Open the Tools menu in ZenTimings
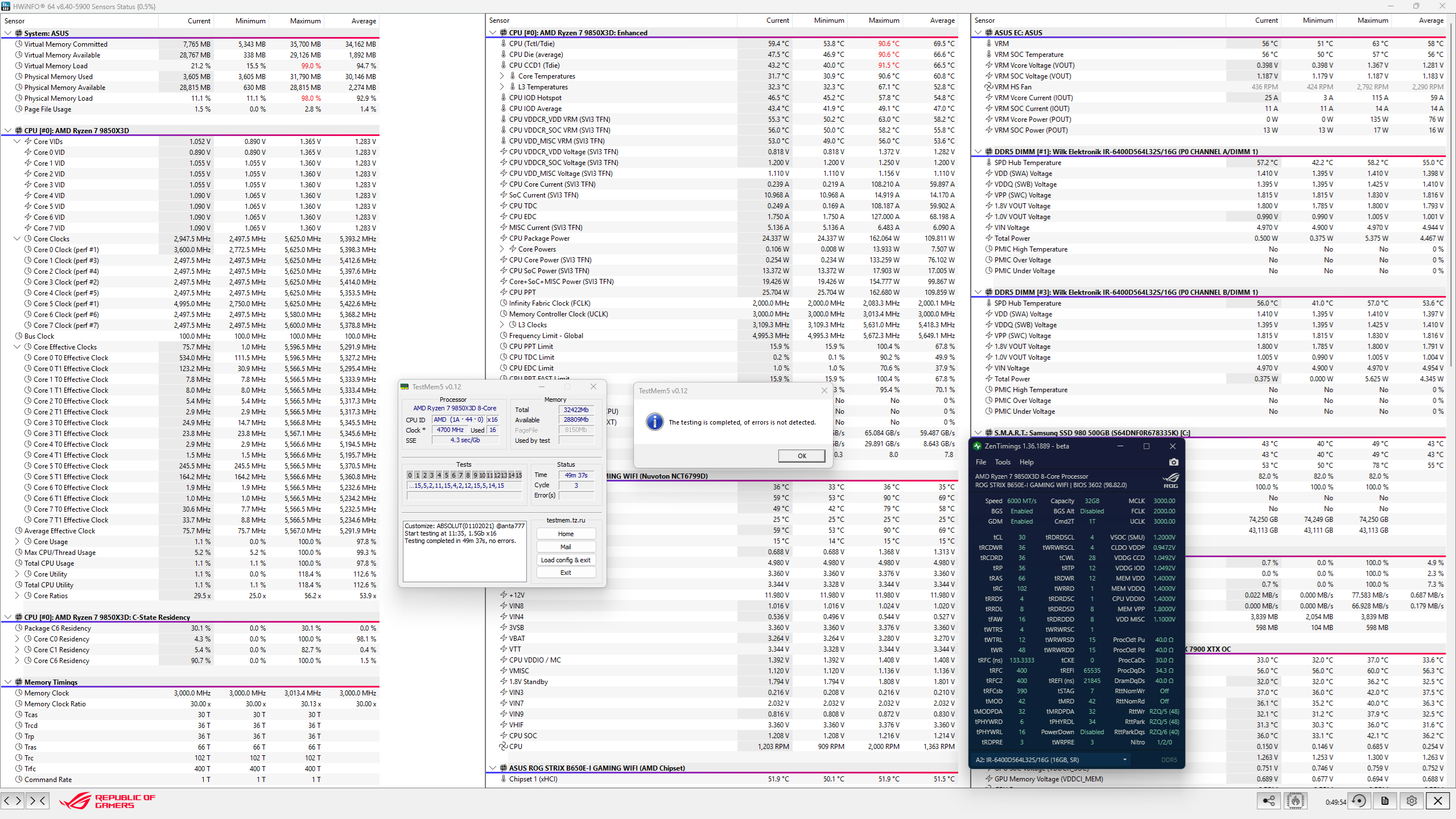This screenshot has width=1456, height=819. tap(1003, 462)
